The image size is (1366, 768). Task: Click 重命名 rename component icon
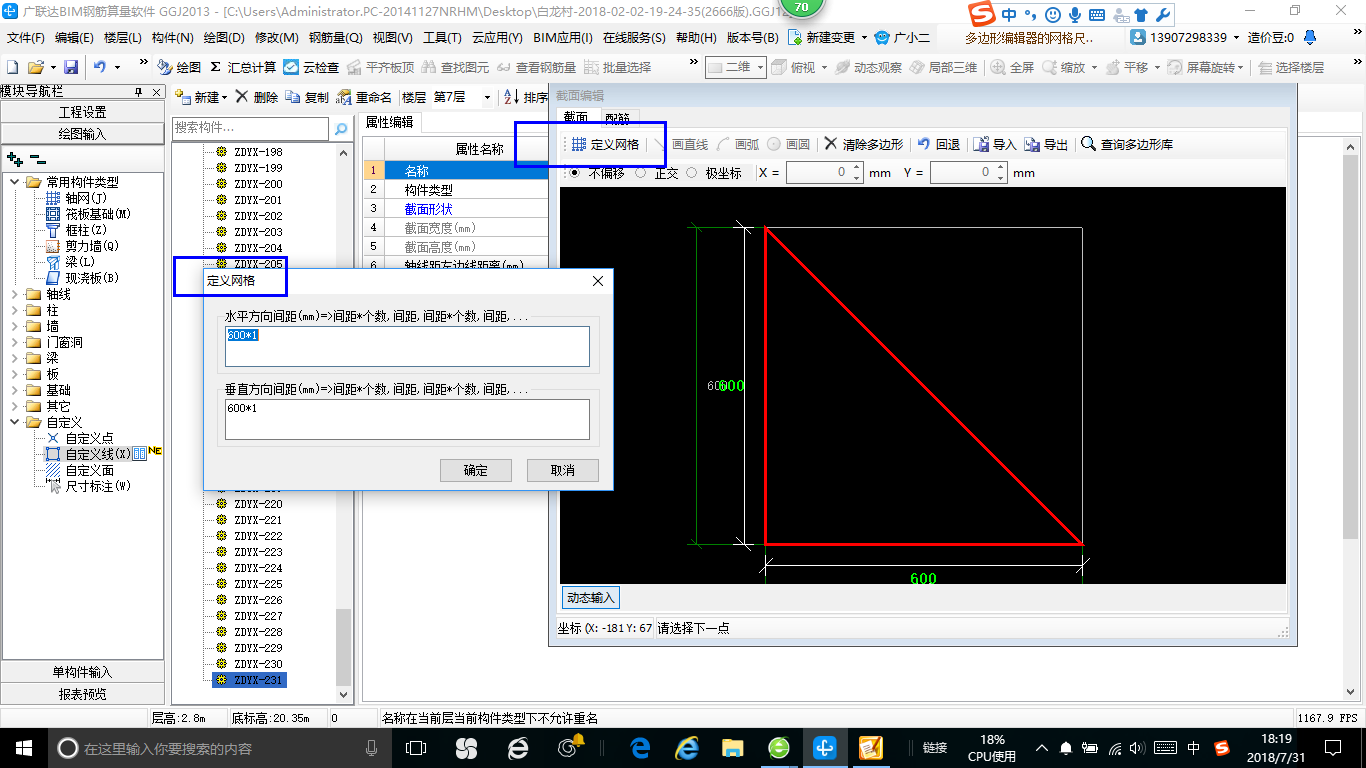(x=364, y=97)
